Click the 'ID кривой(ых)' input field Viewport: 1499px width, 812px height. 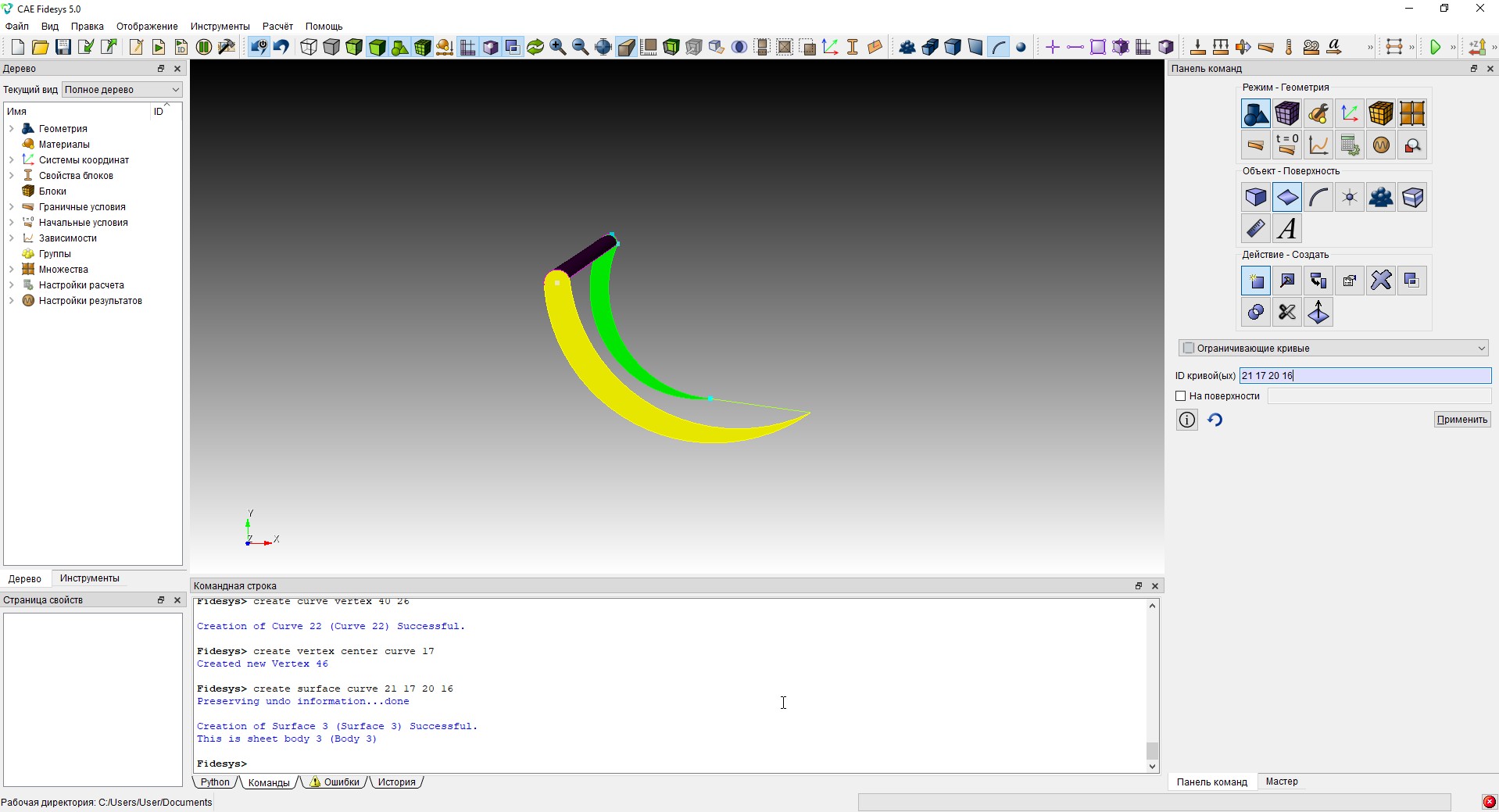1365,376
